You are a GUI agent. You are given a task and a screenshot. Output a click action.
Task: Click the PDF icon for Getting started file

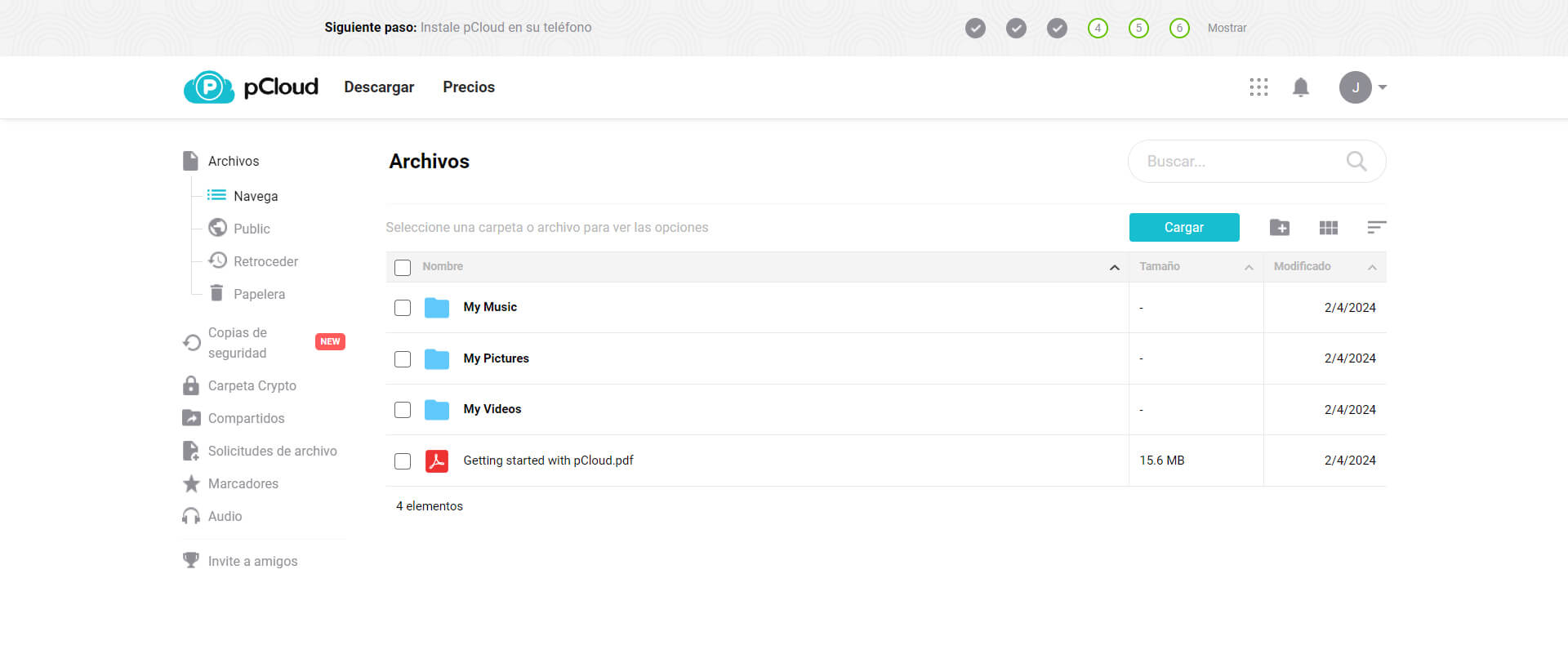(x=437, y=461)
